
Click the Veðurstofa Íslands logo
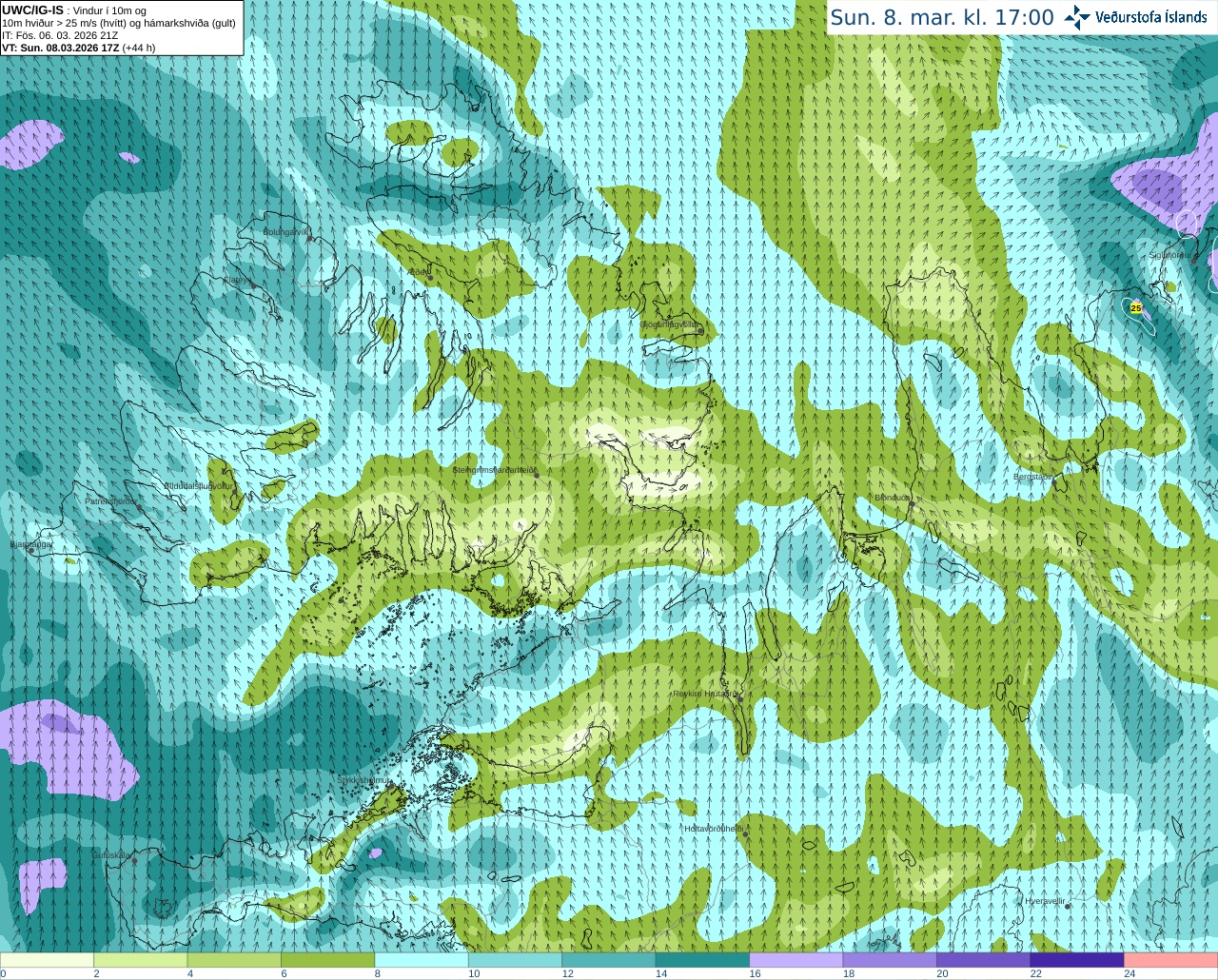[x=1135, y=17]
